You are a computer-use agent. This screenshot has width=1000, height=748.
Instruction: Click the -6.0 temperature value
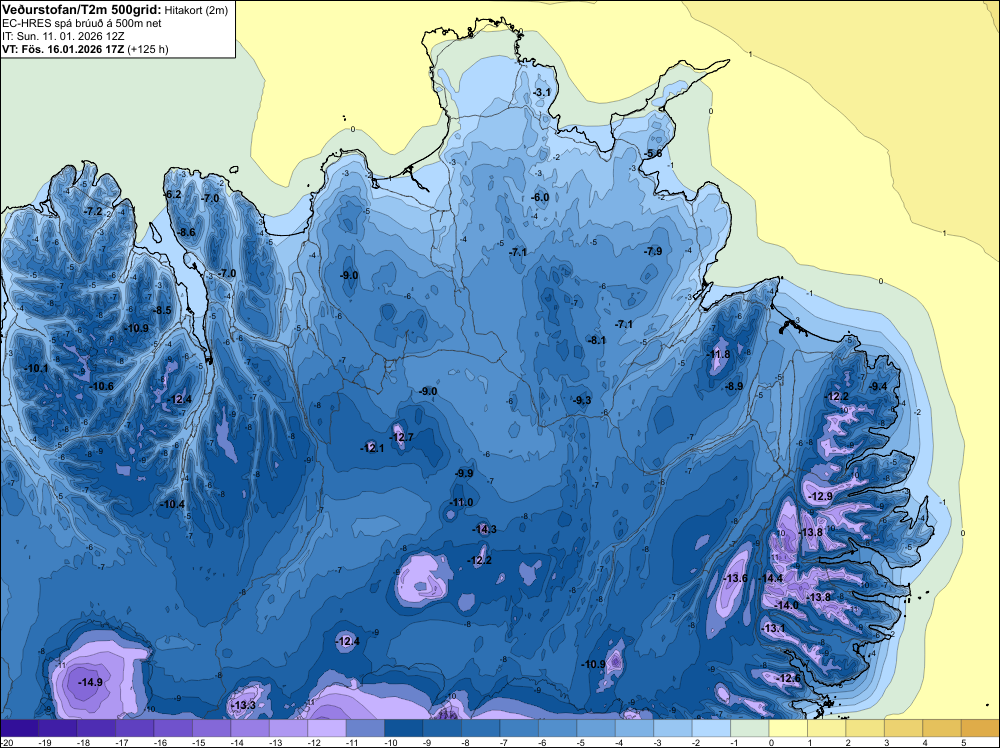[540, 198]
